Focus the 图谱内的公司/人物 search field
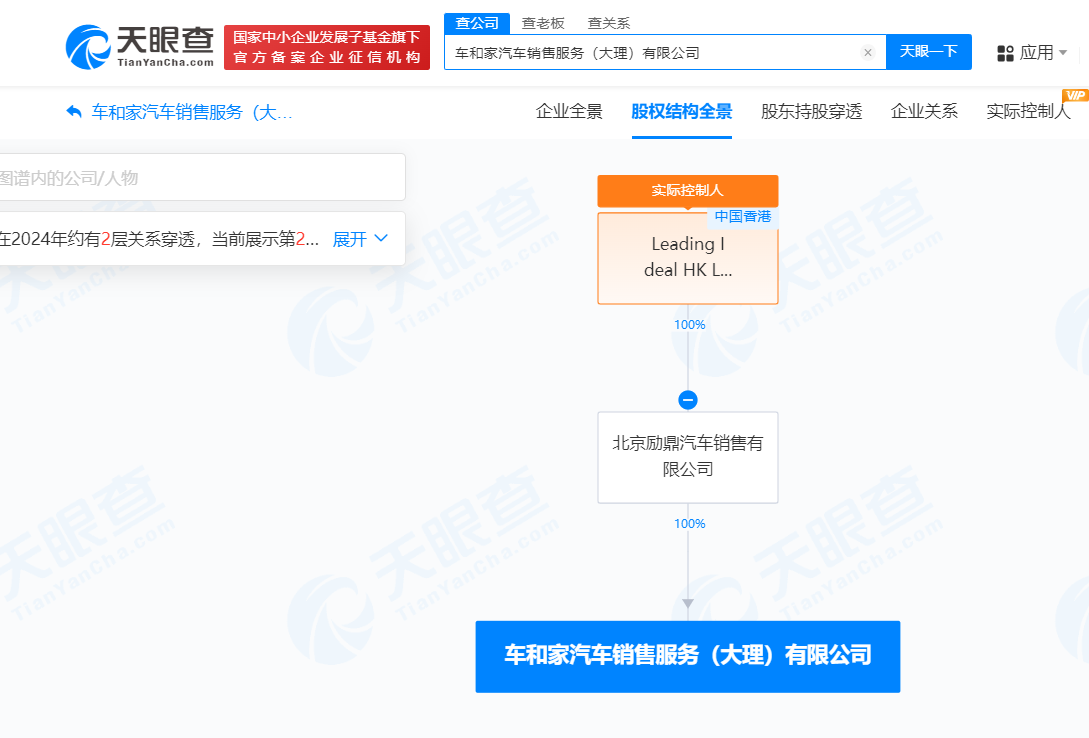The width and height of the screenshot is (1089, 738). tap(201, 178)
